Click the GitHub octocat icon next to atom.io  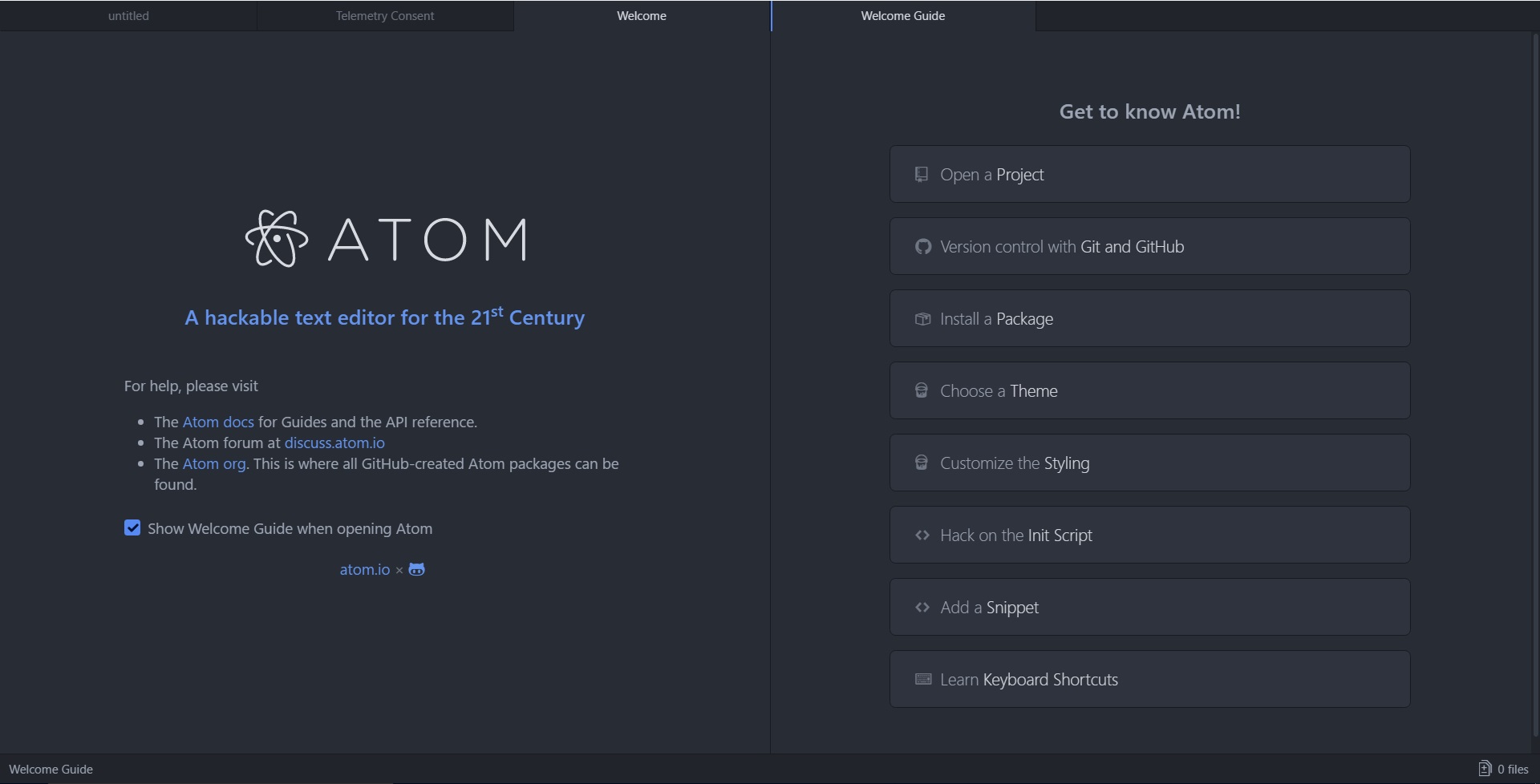(416, 569)
